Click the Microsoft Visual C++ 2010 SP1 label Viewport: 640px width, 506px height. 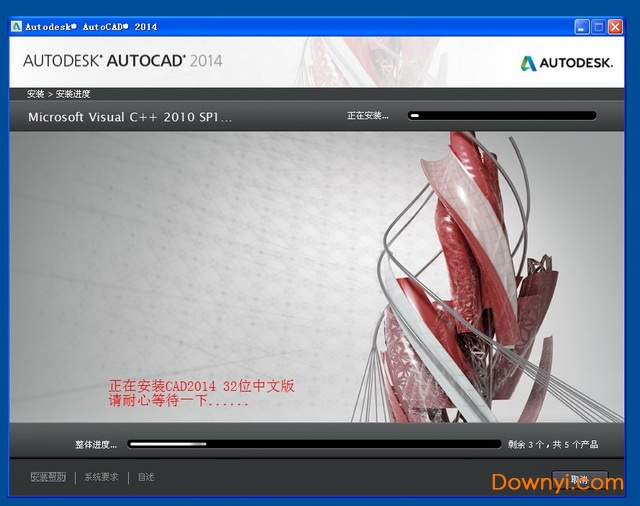130,117
